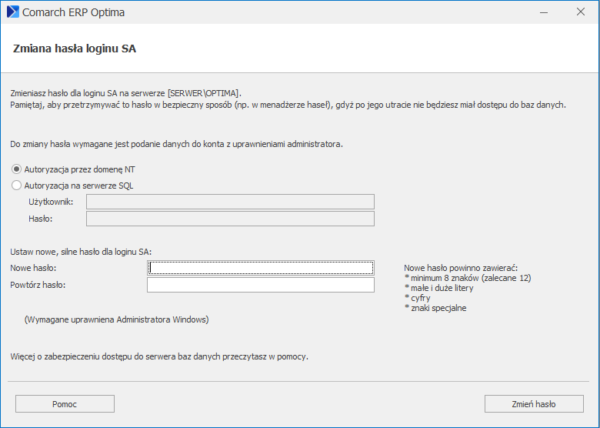Confirm with the Zmień hasło button
This screenshot has height=428, width=600.
coord(534,404)
